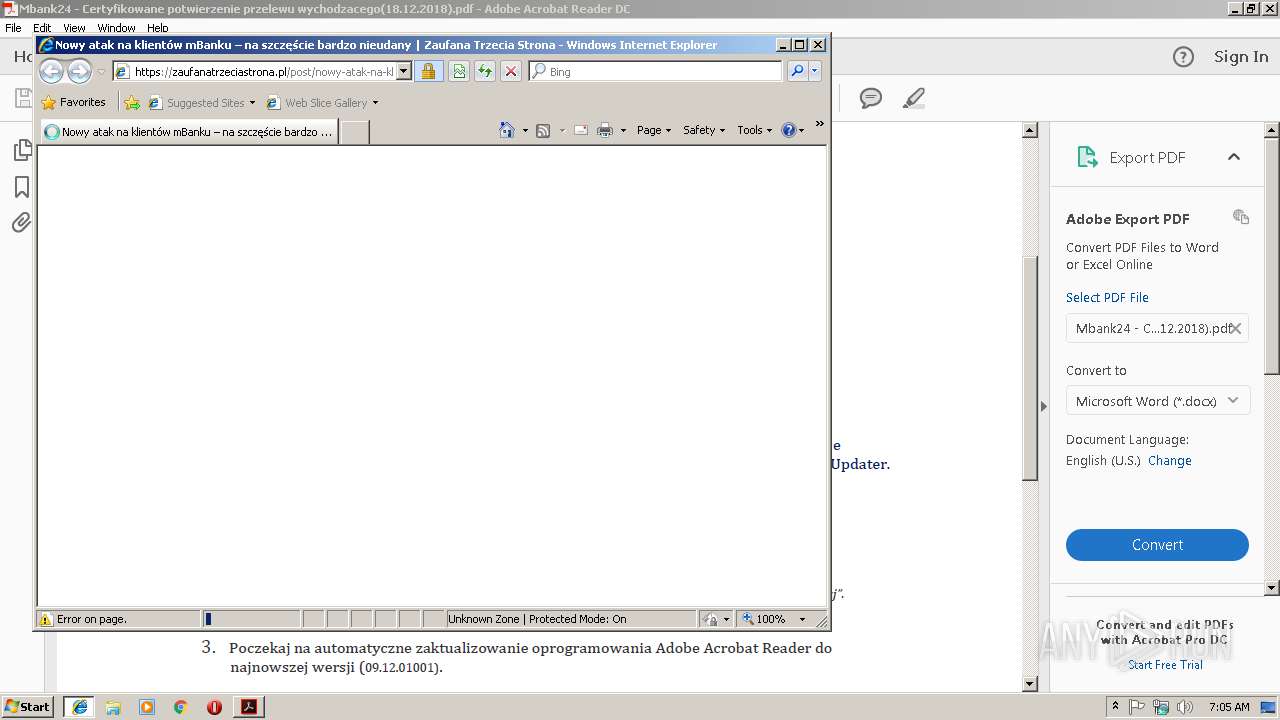Open the IE Tools menu

pyautogui.click(x=755, y=130)
